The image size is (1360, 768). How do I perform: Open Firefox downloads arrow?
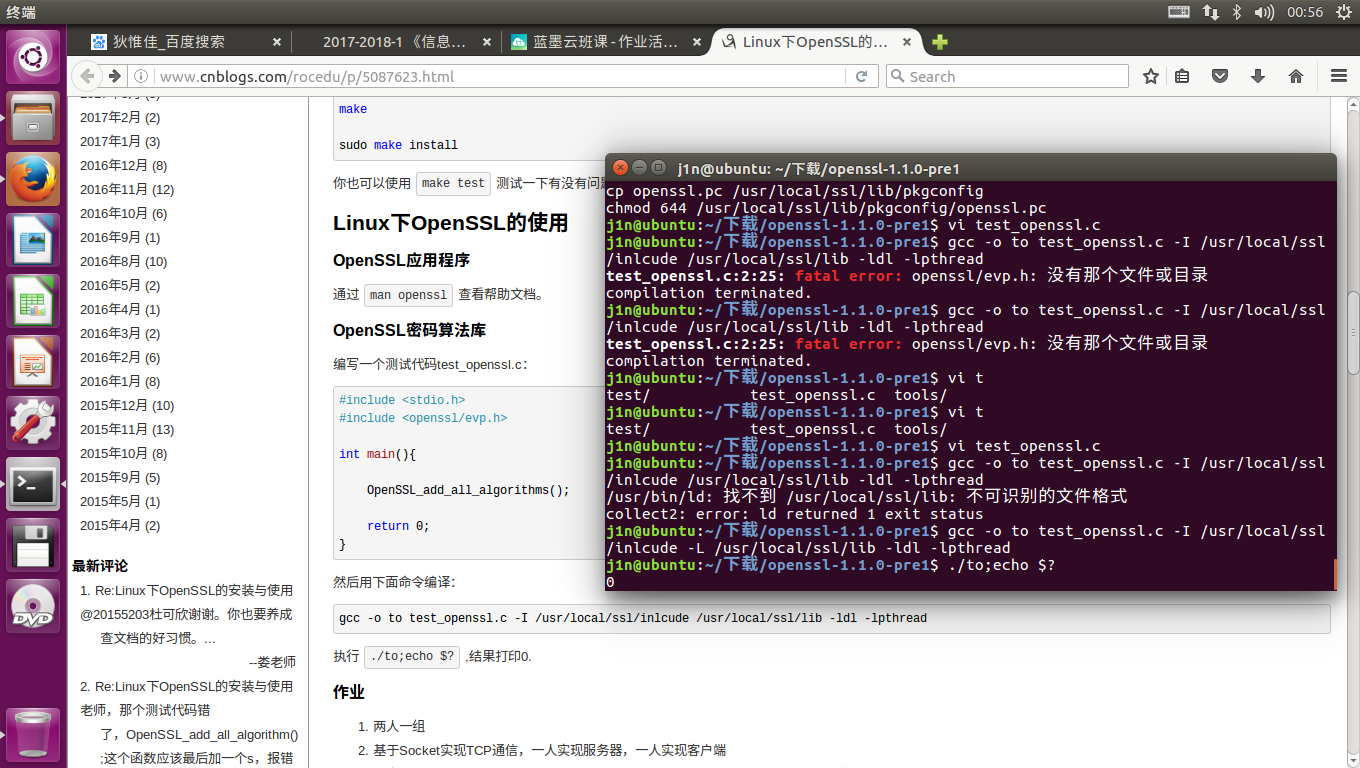pyautogui.click(x=1258, y=76)
